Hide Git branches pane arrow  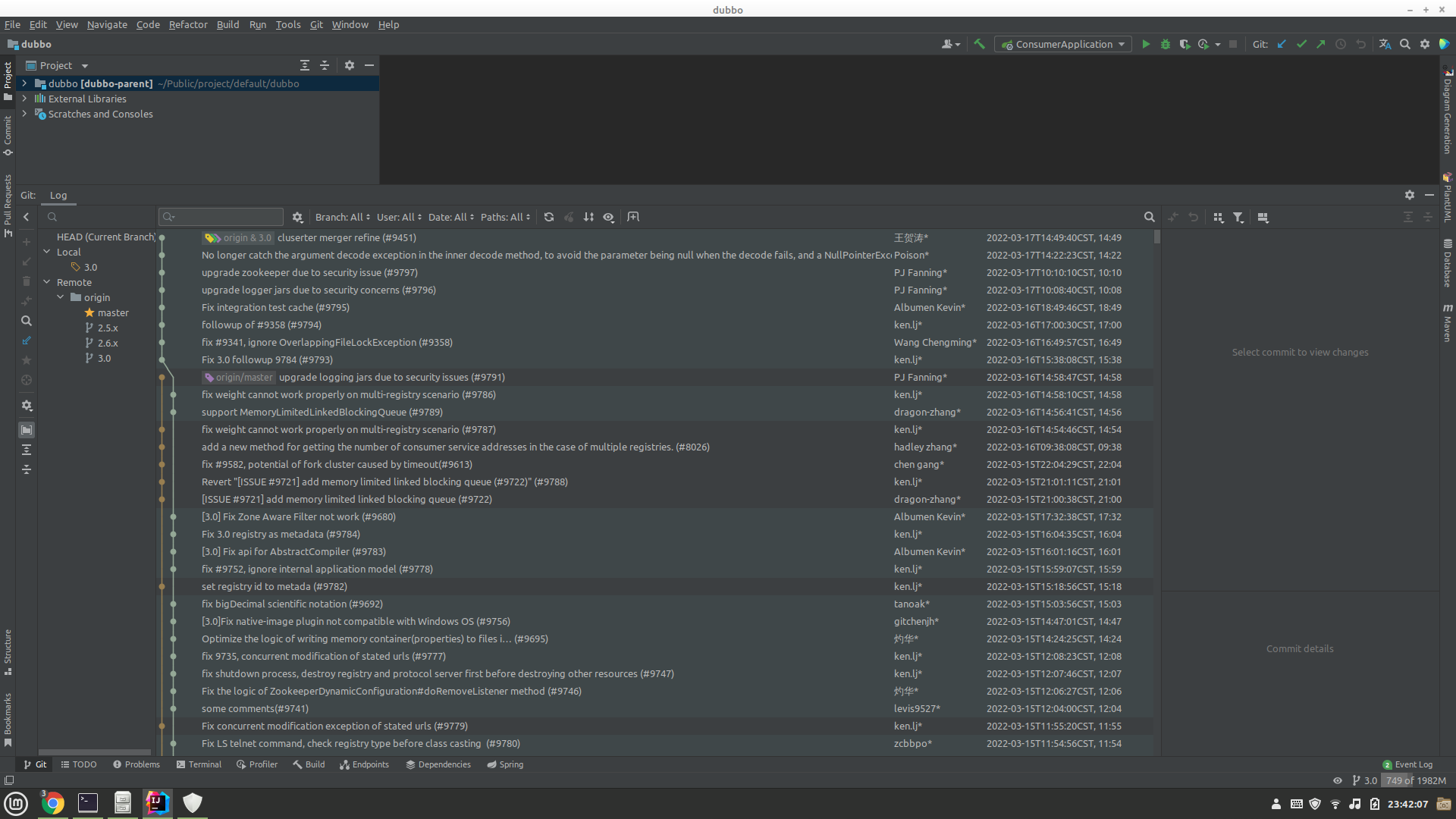[26, 217]
